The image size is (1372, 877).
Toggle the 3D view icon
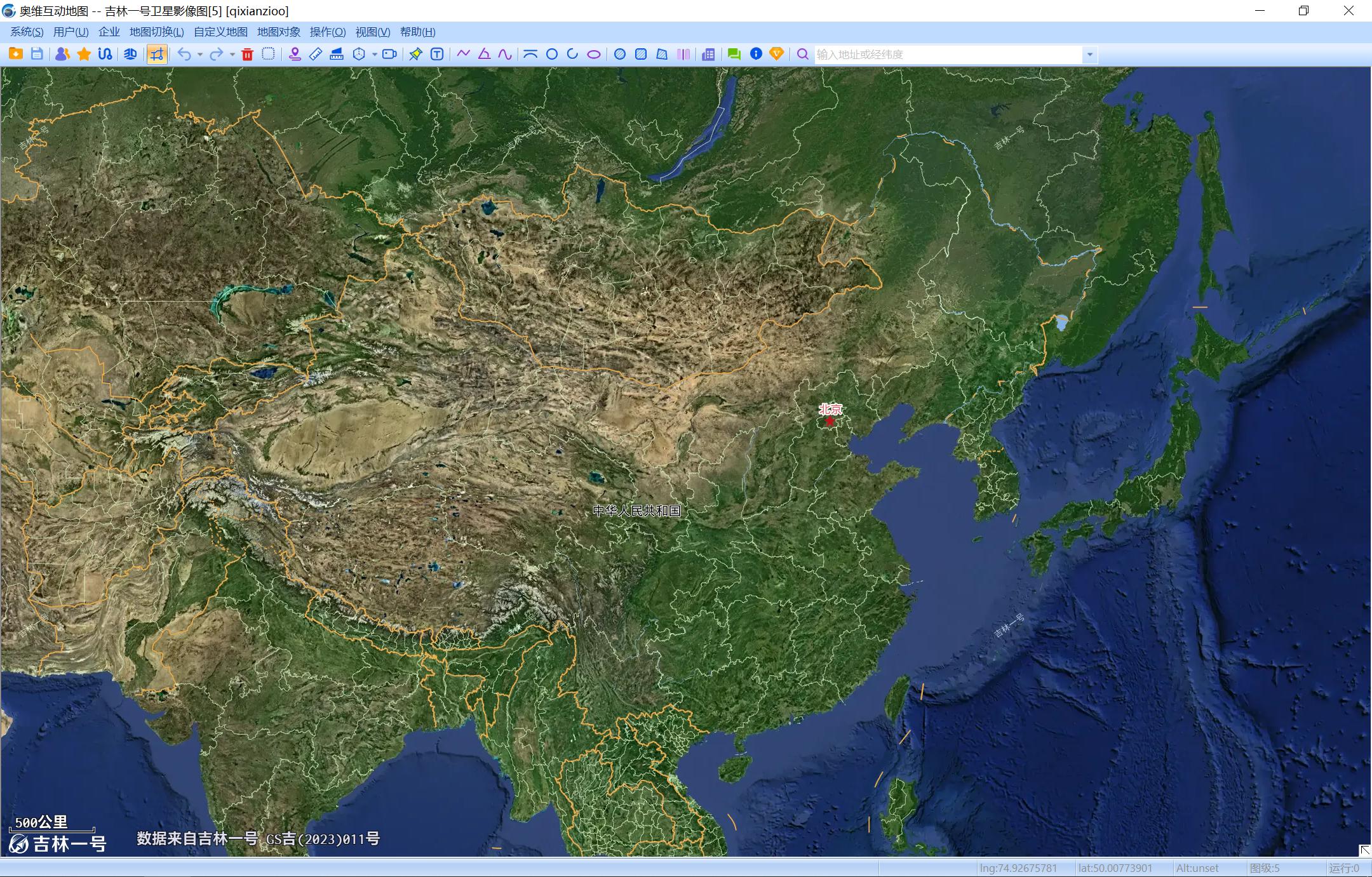point(130,54)
